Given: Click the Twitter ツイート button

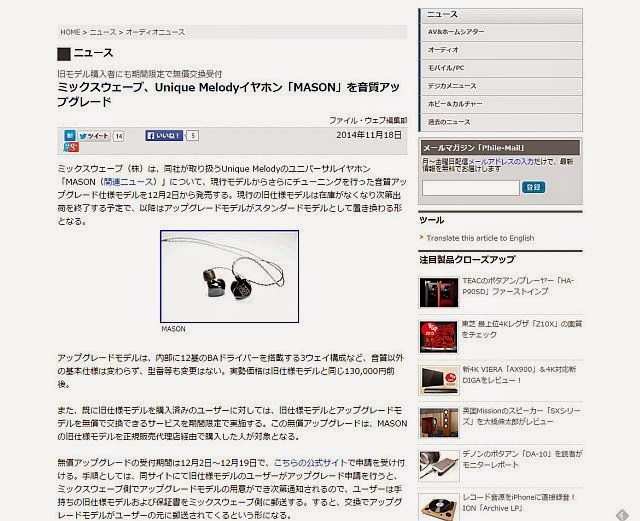Looking at the screenshot, I should coord(94,136).
